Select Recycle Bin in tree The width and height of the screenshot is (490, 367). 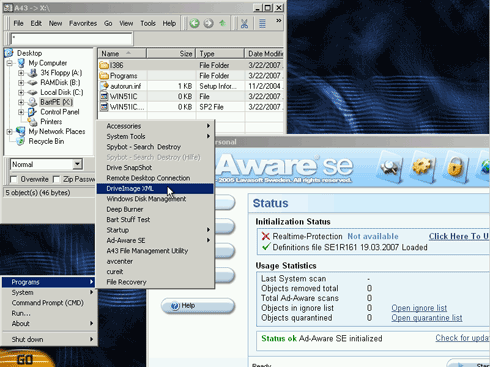coord(46,141)
